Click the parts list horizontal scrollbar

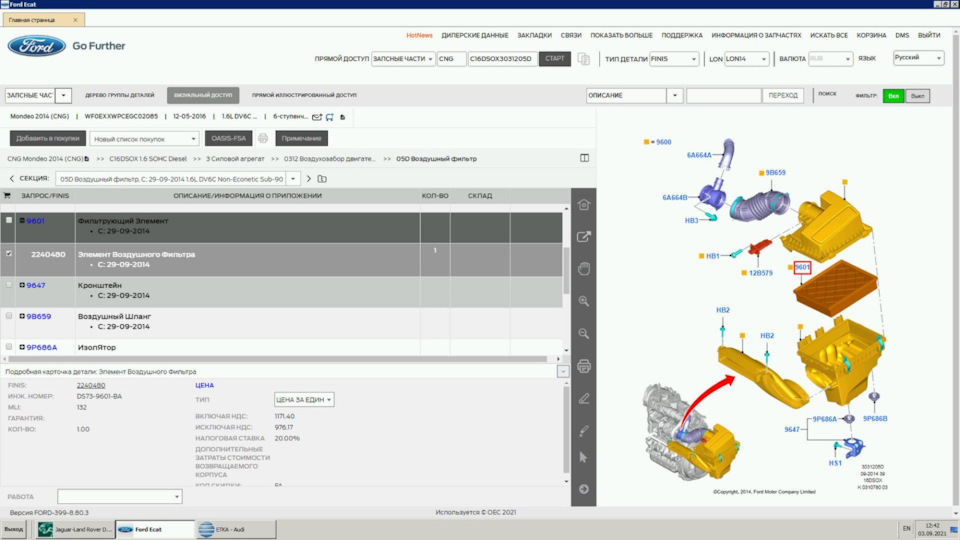[x=277, y=359]
